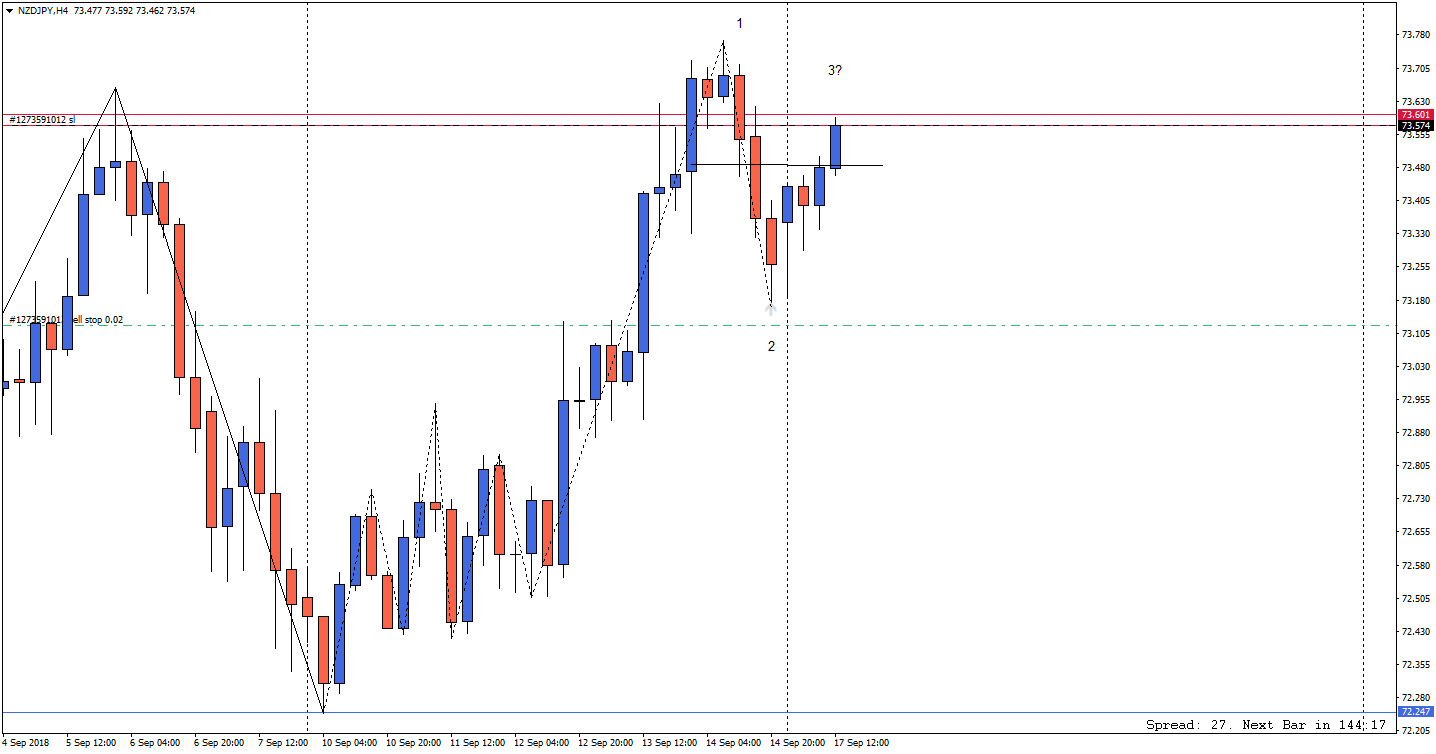The width and height of the screenshot is (1436, 754).
Task: Select the gray up-arrow object near label 2
Action: point(770,309)
